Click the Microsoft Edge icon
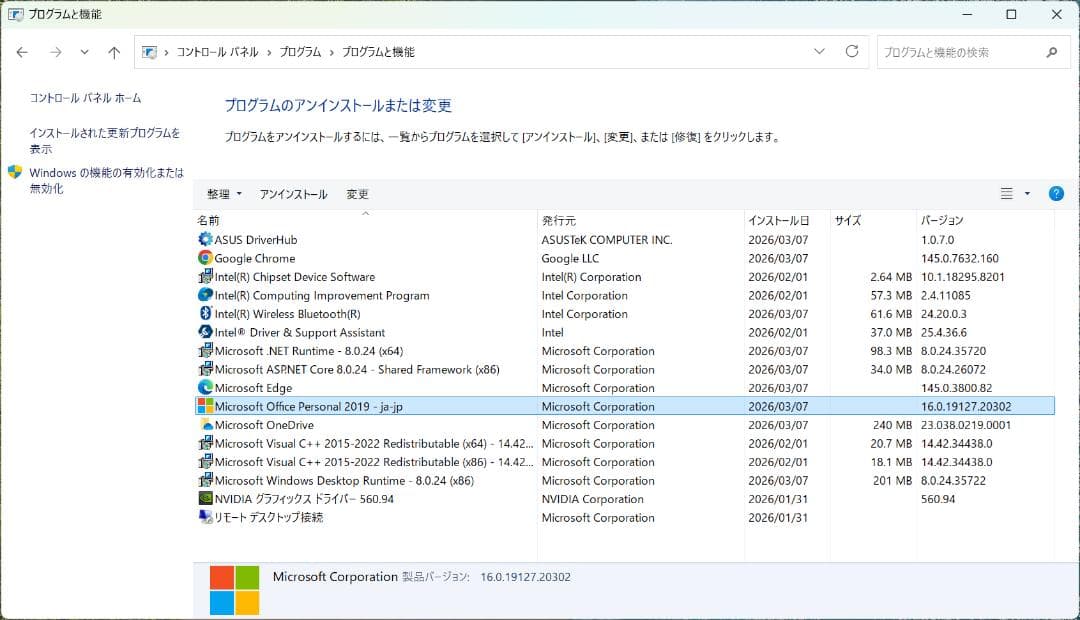The image size is (1080, 620). (x=205, y=388)
